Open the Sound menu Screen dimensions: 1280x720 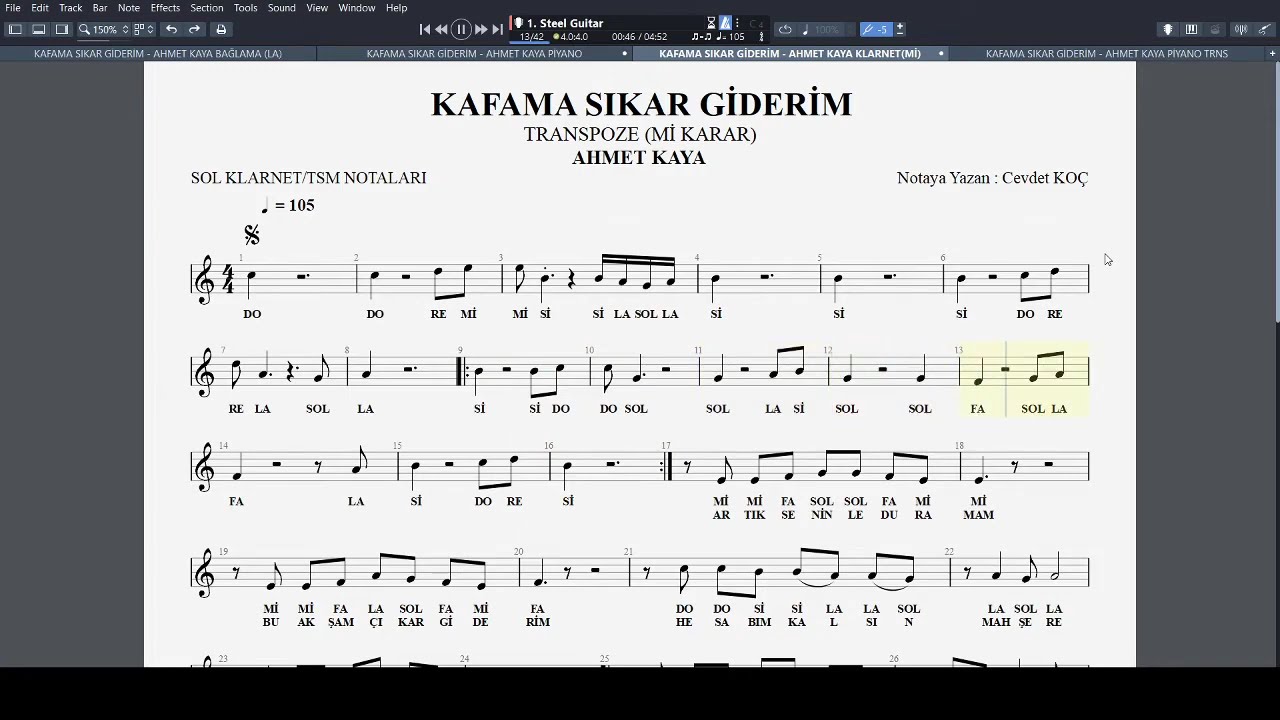[x=281, y=8]
